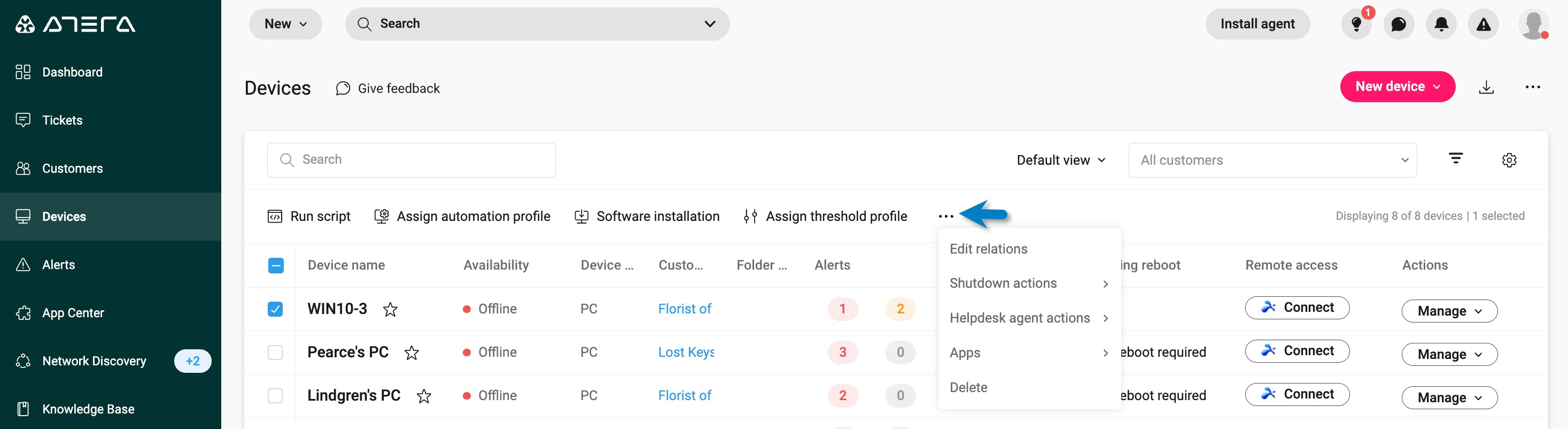Toggle the select-all header checkbox

pyautogui.click(x=276, y=266)
